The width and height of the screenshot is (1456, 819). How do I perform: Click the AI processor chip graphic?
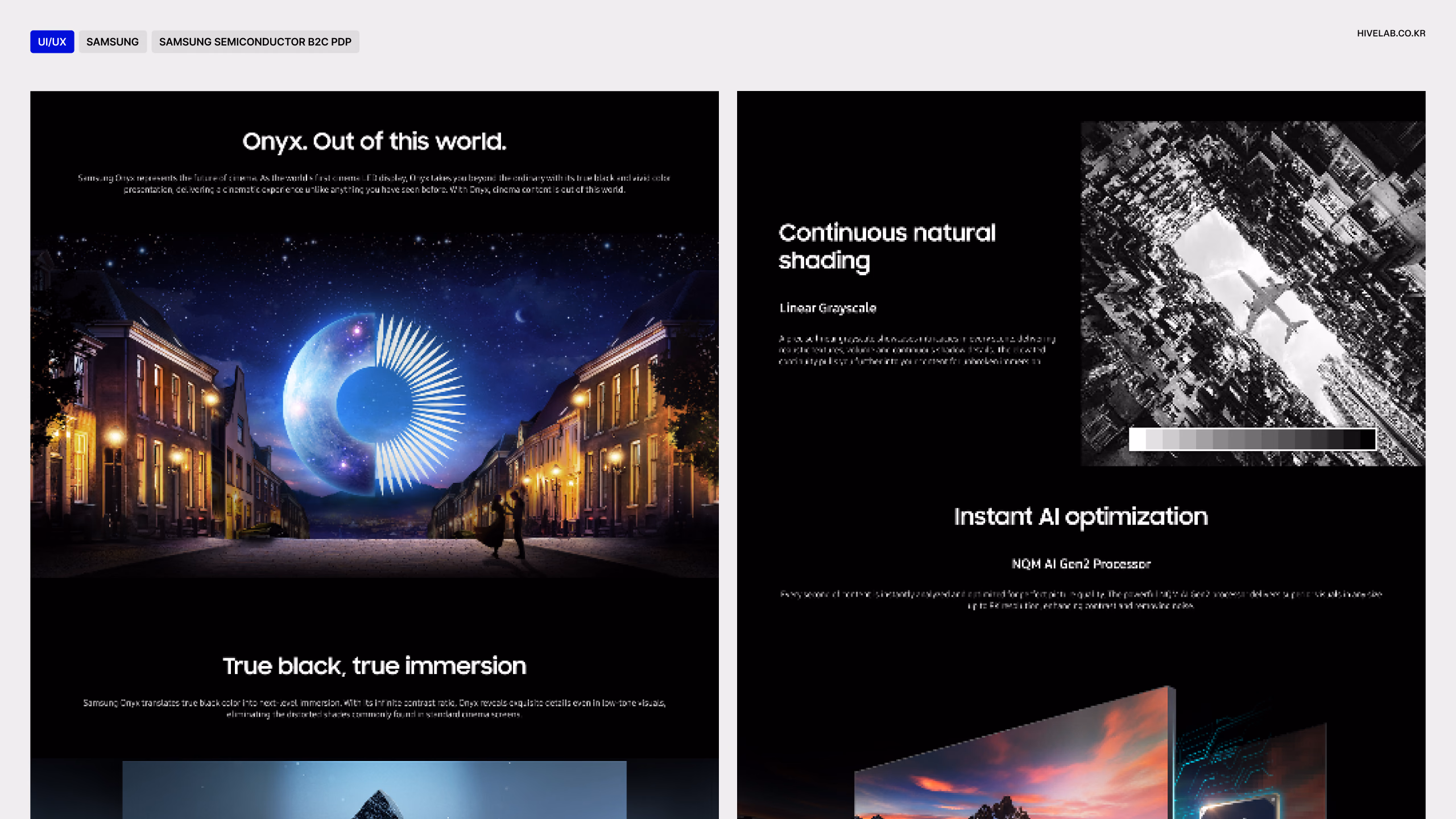tap(1240, 806)
